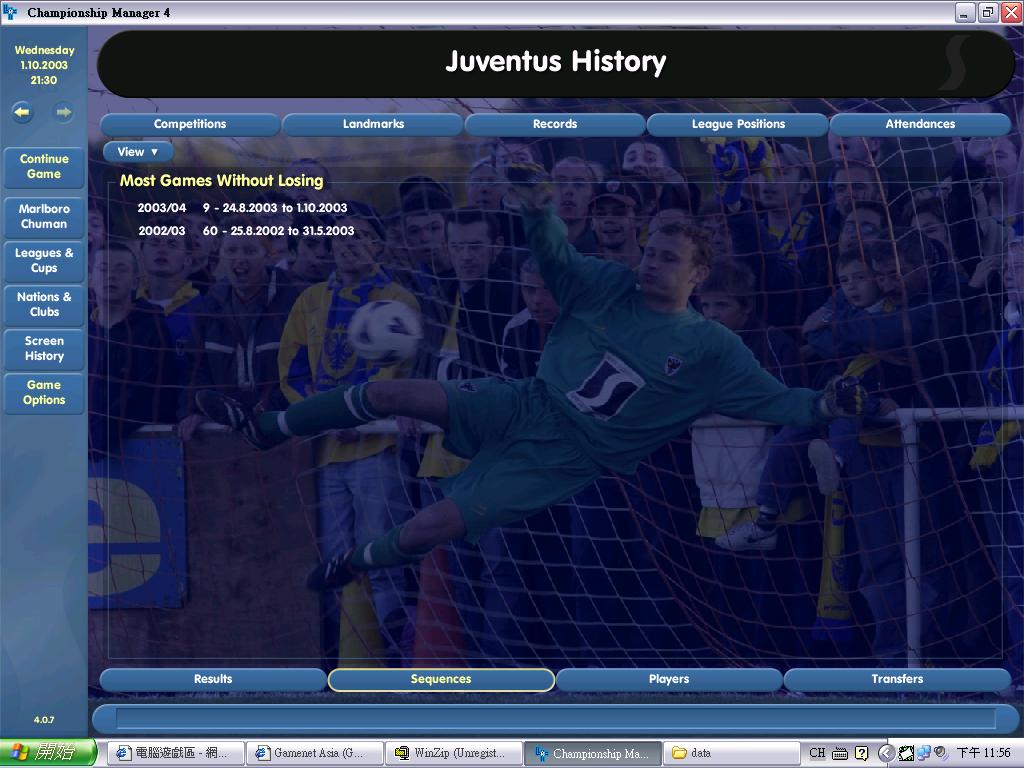Open the Records tab
The height and width of the screenshot is (768, 1024).
(x=555, y=124)
